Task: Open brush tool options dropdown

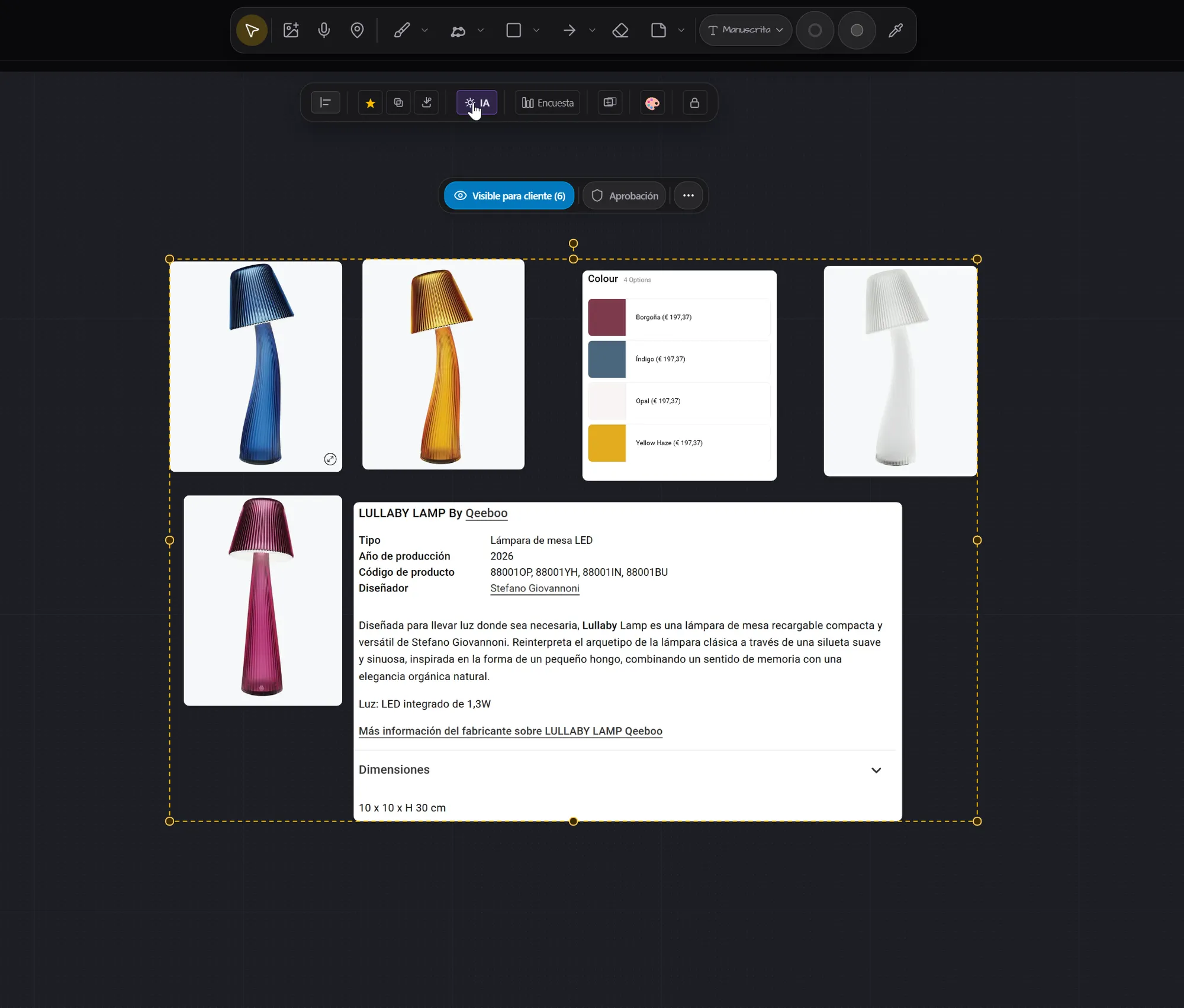Action: tap(424, 30)
